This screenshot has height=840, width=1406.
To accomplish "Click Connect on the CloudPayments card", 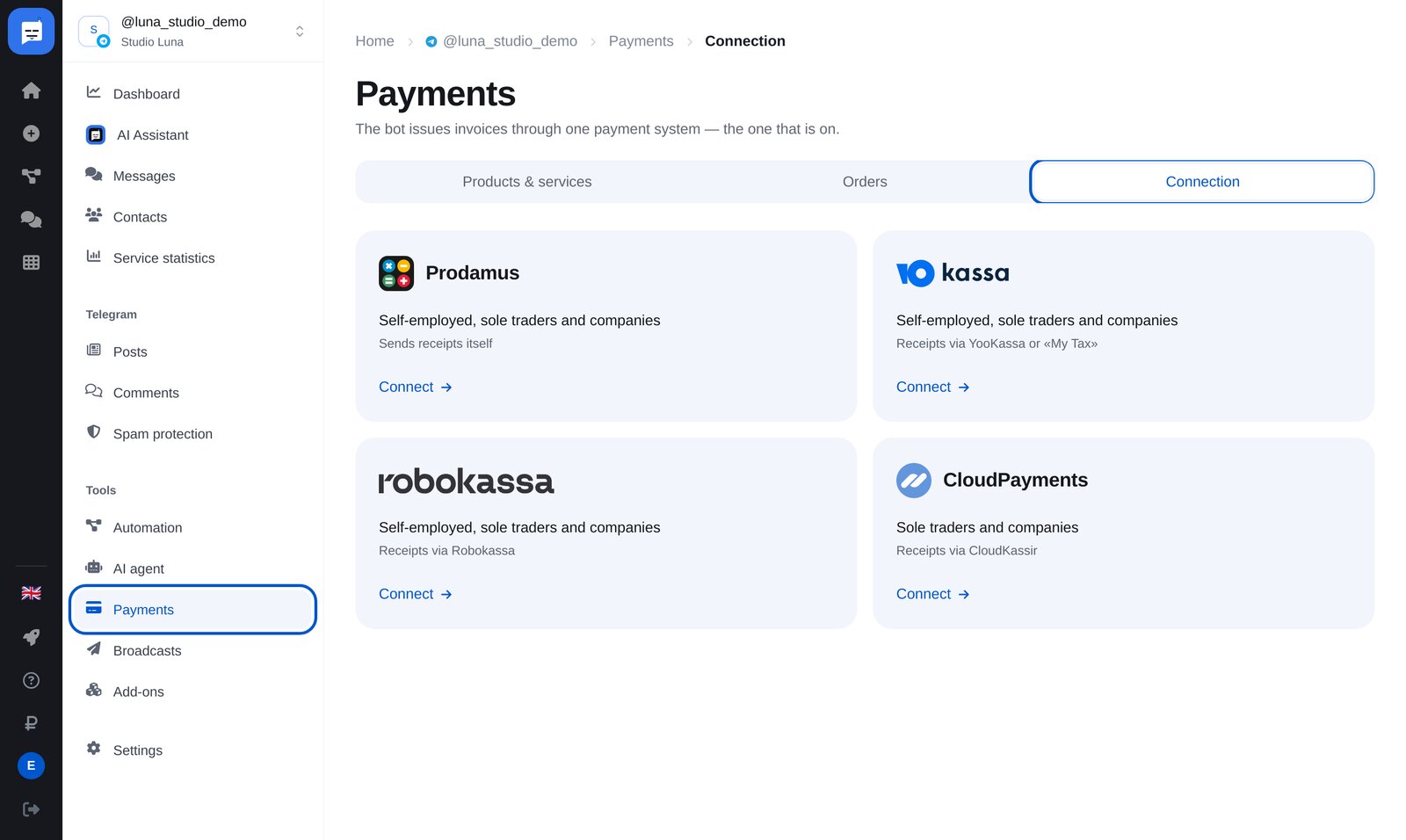I will (x=933, y=594).
